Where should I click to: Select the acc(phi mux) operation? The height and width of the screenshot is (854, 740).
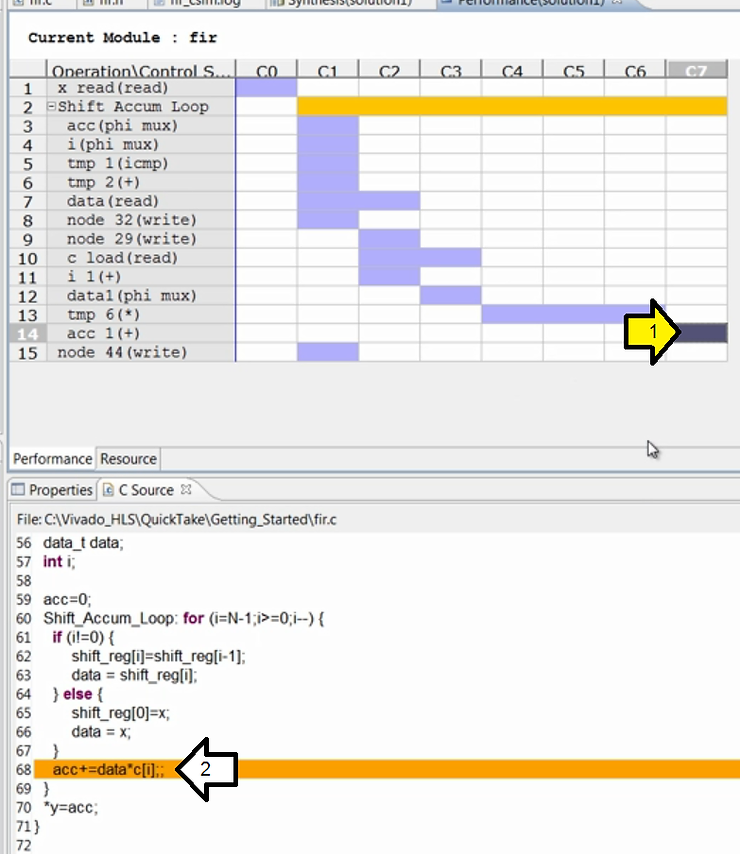point(141,125)
